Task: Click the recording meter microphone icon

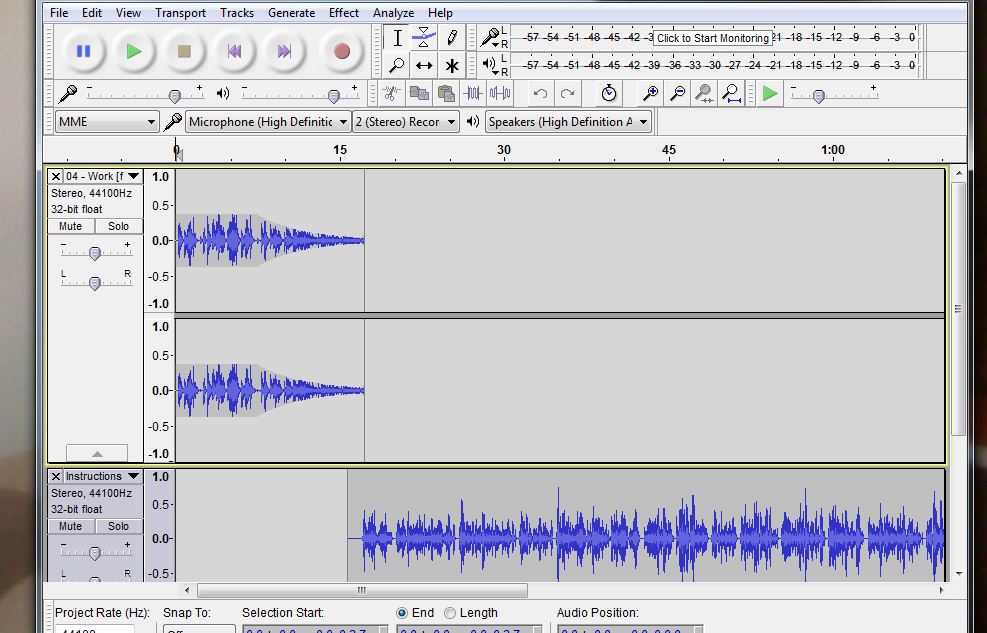Action: pos(490,37)
